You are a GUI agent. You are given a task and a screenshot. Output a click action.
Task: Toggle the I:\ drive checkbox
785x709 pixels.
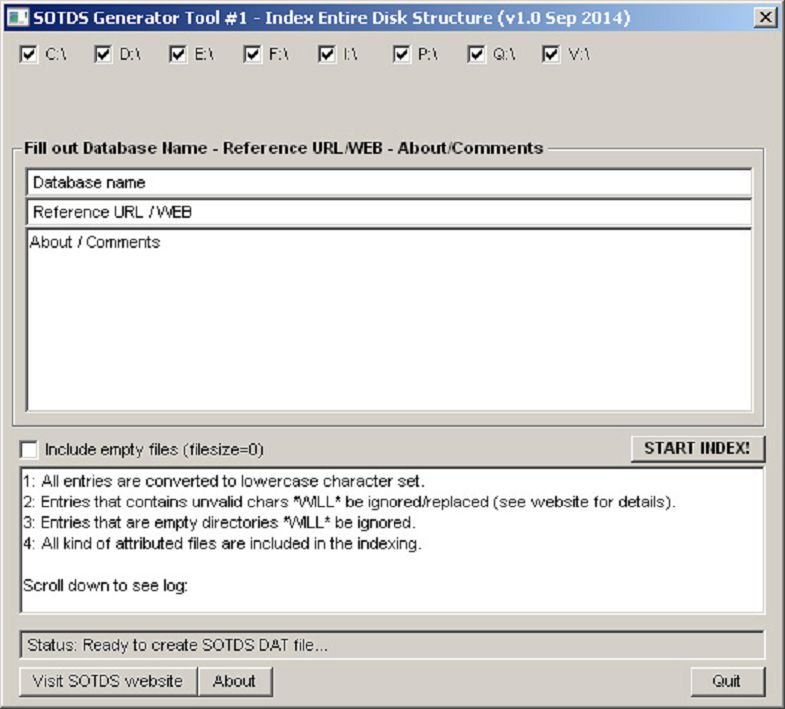point(327,55)
